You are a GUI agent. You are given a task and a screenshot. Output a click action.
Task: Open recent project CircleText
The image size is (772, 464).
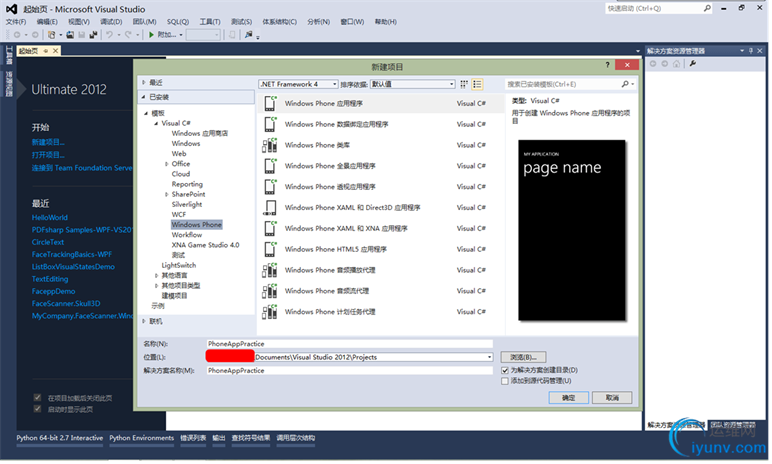click(x=48, y=243)
